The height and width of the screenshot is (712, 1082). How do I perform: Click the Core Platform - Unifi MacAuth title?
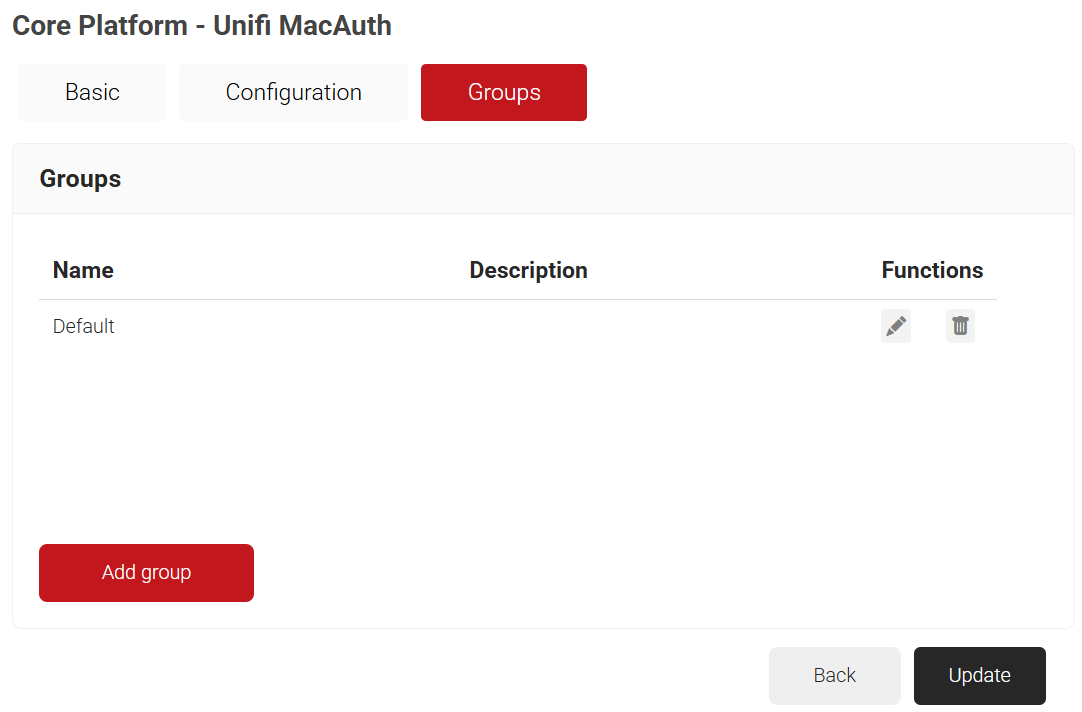[x=201, y=25]
